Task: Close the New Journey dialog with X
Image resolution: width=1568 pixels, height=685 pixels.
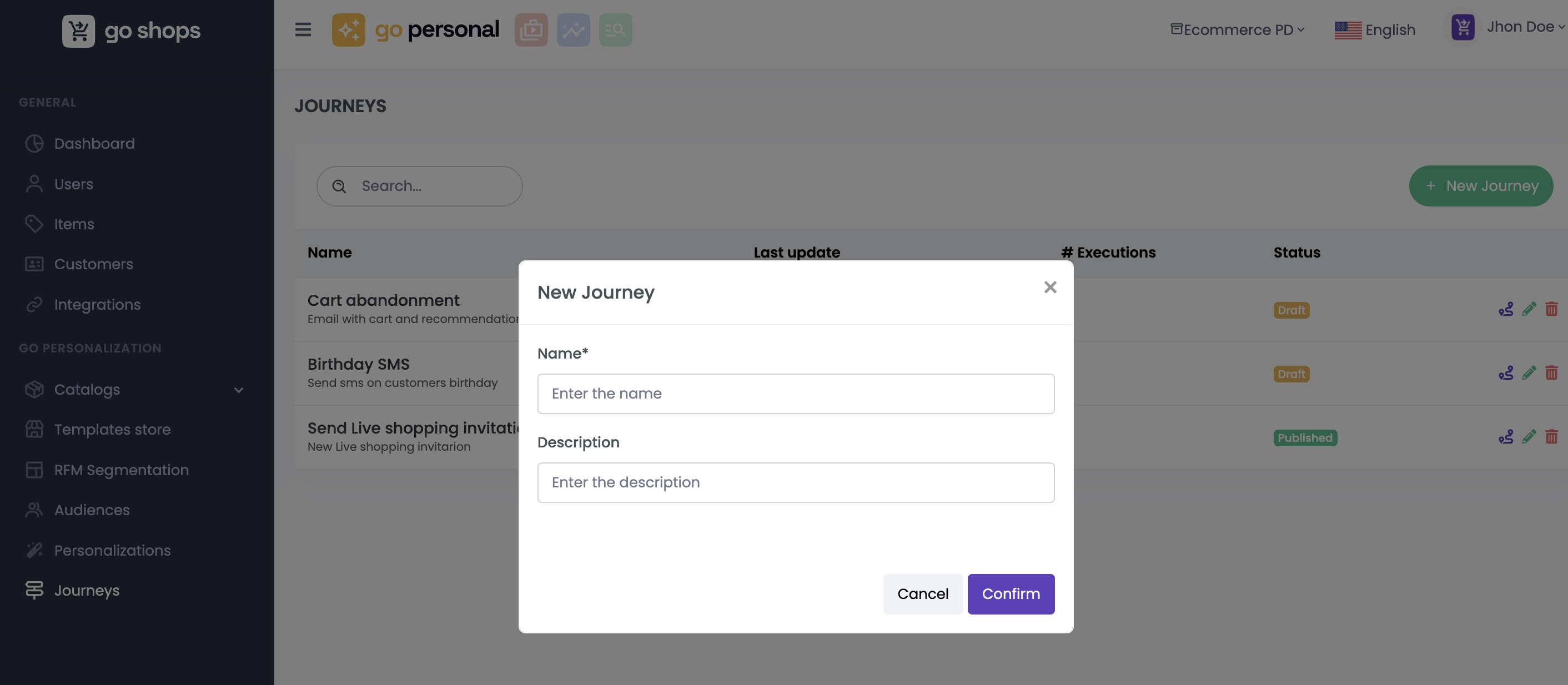Action: tap(1050, 287)
